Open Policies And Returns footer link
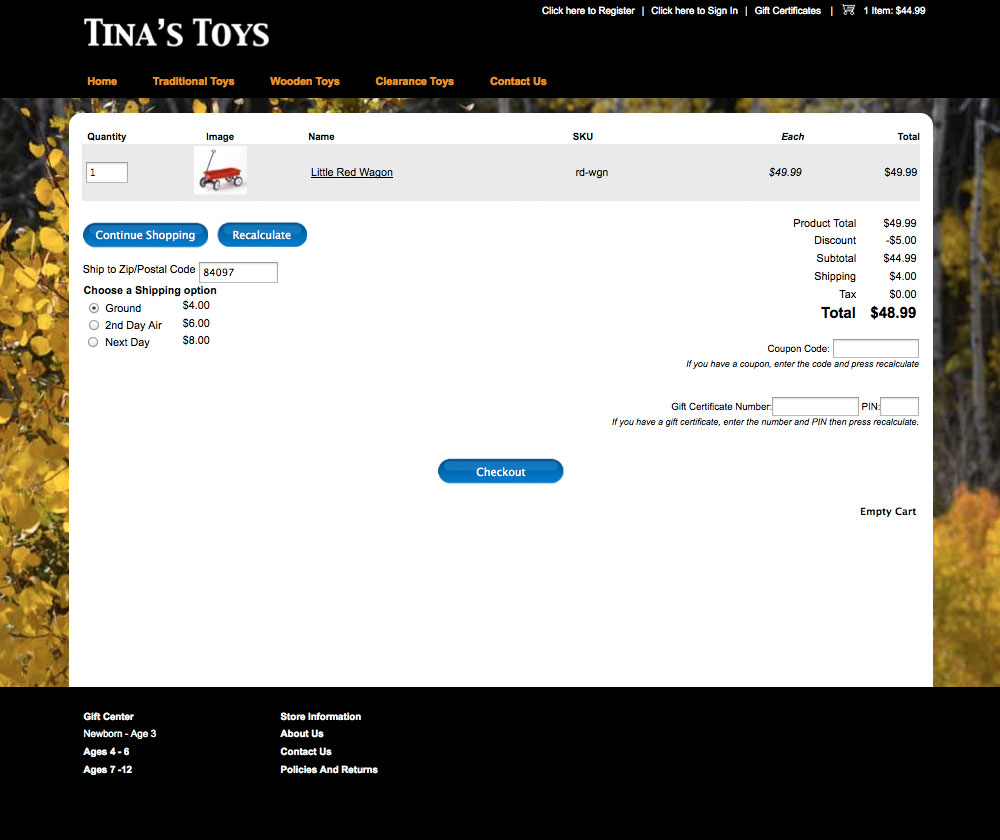This screenshot has height=840, width=1000. (329, 770)
